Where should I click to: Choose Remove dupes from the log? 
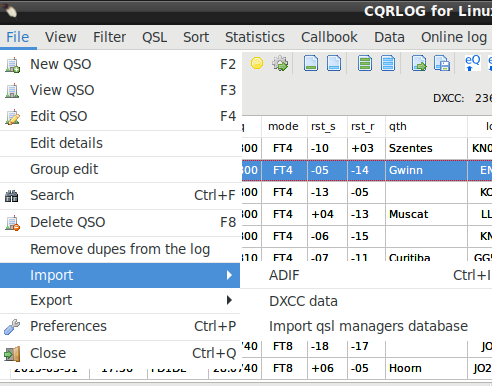pyautogui.click(x=120, y=249)
